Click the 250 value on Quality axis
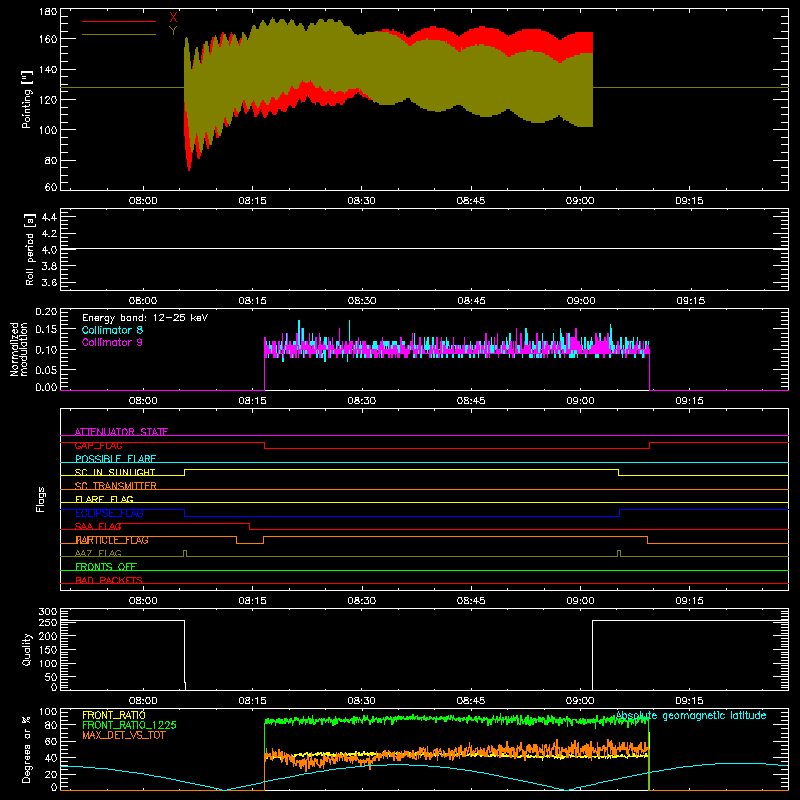 coord(48,622)
